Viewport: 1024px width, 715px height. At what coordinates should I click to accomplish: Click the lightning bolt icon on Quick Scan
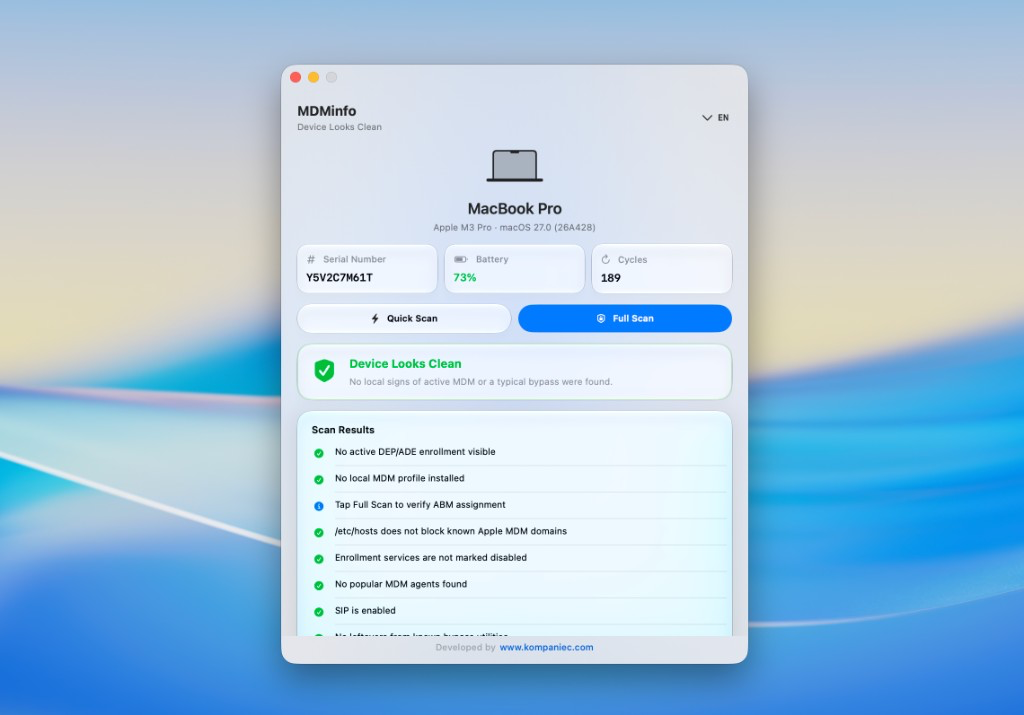coord(375,319)
